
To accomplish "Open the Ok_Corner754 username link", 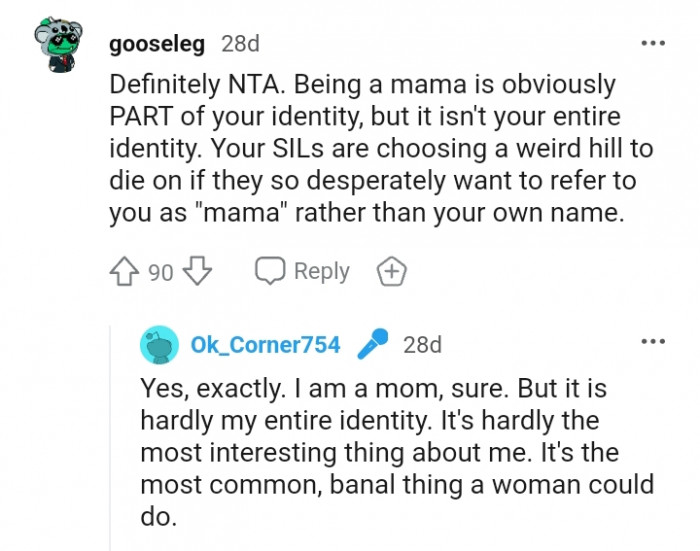I will pos(265,345).
